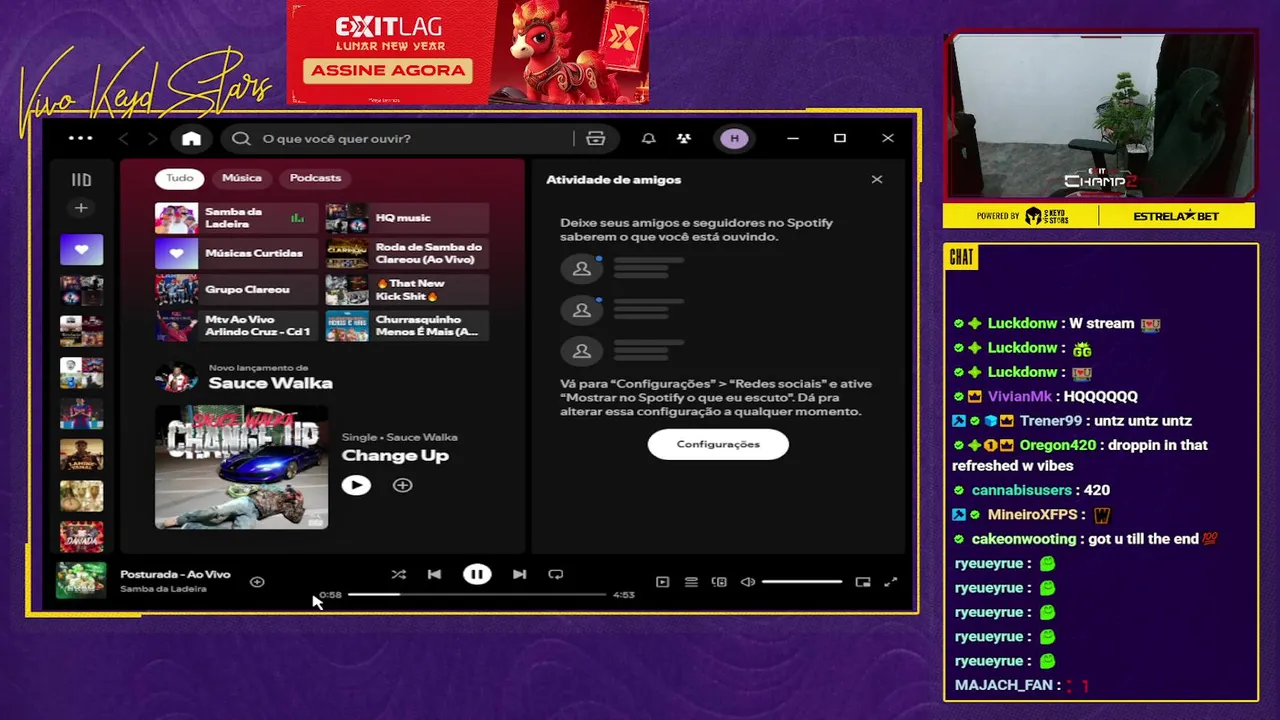Open the mini player icon
1280x720 pixels.
(x=863, y=582)
